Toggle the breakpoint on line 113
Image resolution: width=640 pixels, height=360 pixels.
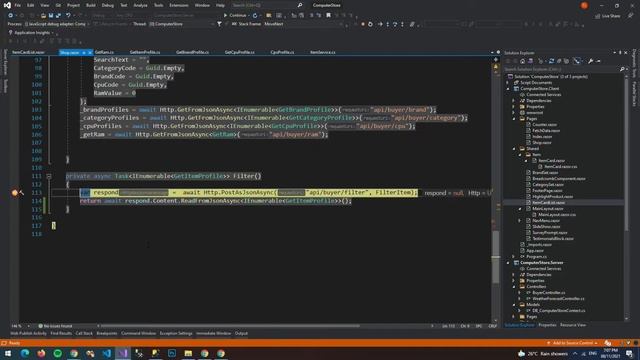click(x=15, y=193)
